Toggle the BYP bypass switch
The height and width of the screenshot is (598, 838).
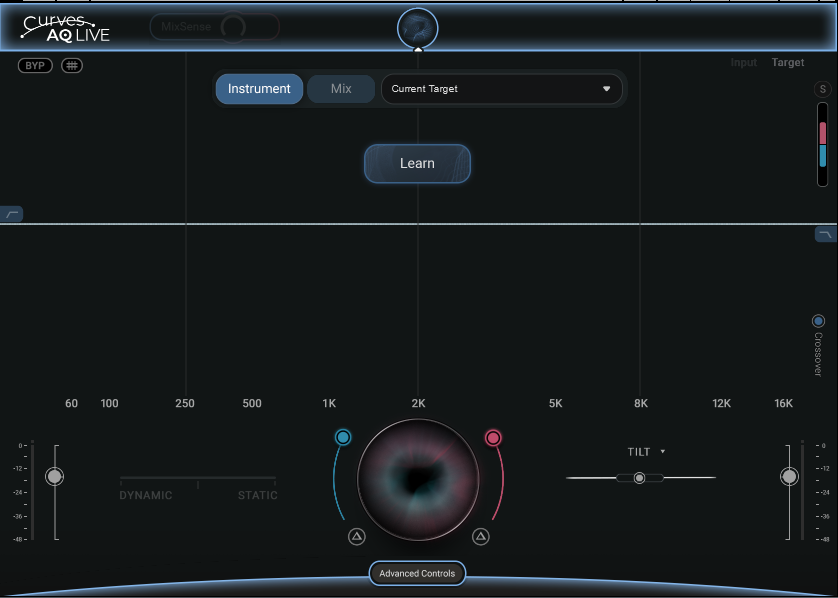35,64
